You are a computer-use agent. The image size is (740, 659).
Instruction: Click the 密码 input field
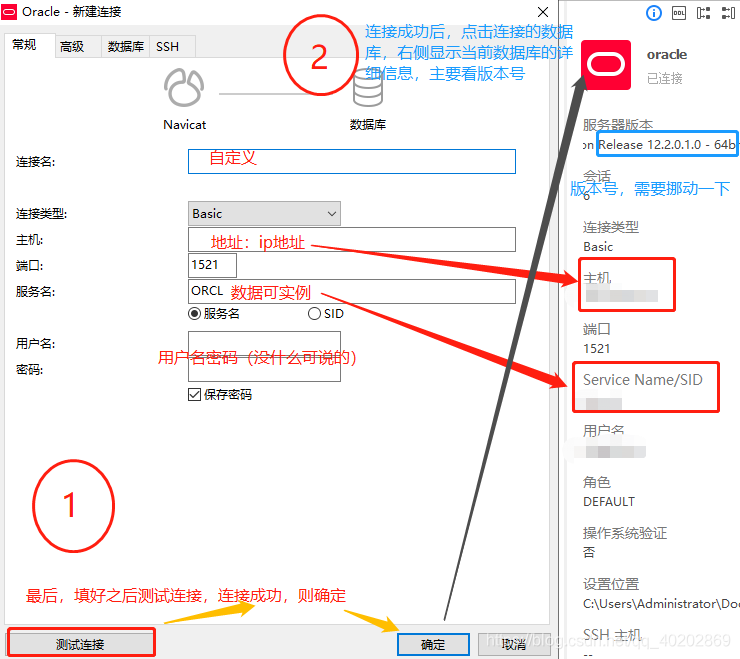tap(264, 369)
